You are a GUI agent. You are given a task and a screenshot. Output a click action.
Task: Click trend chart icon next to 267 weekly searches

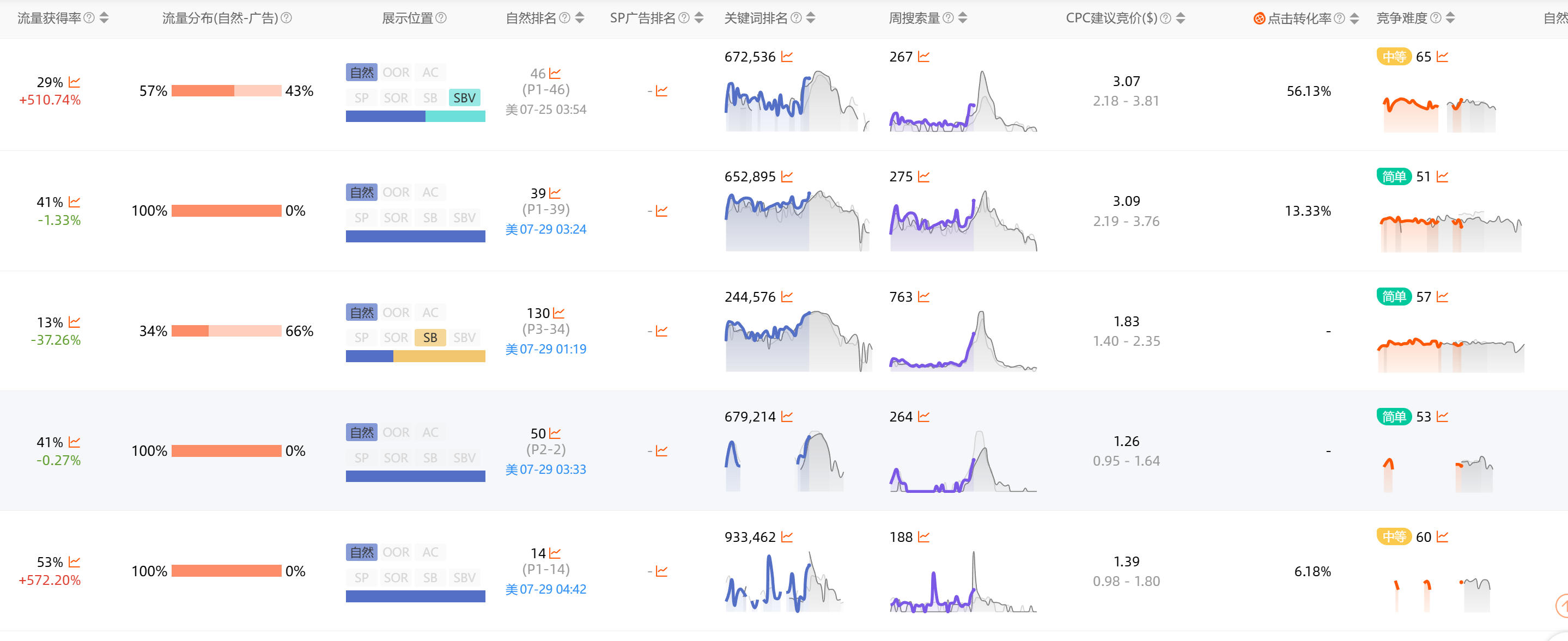click(924, 57)
